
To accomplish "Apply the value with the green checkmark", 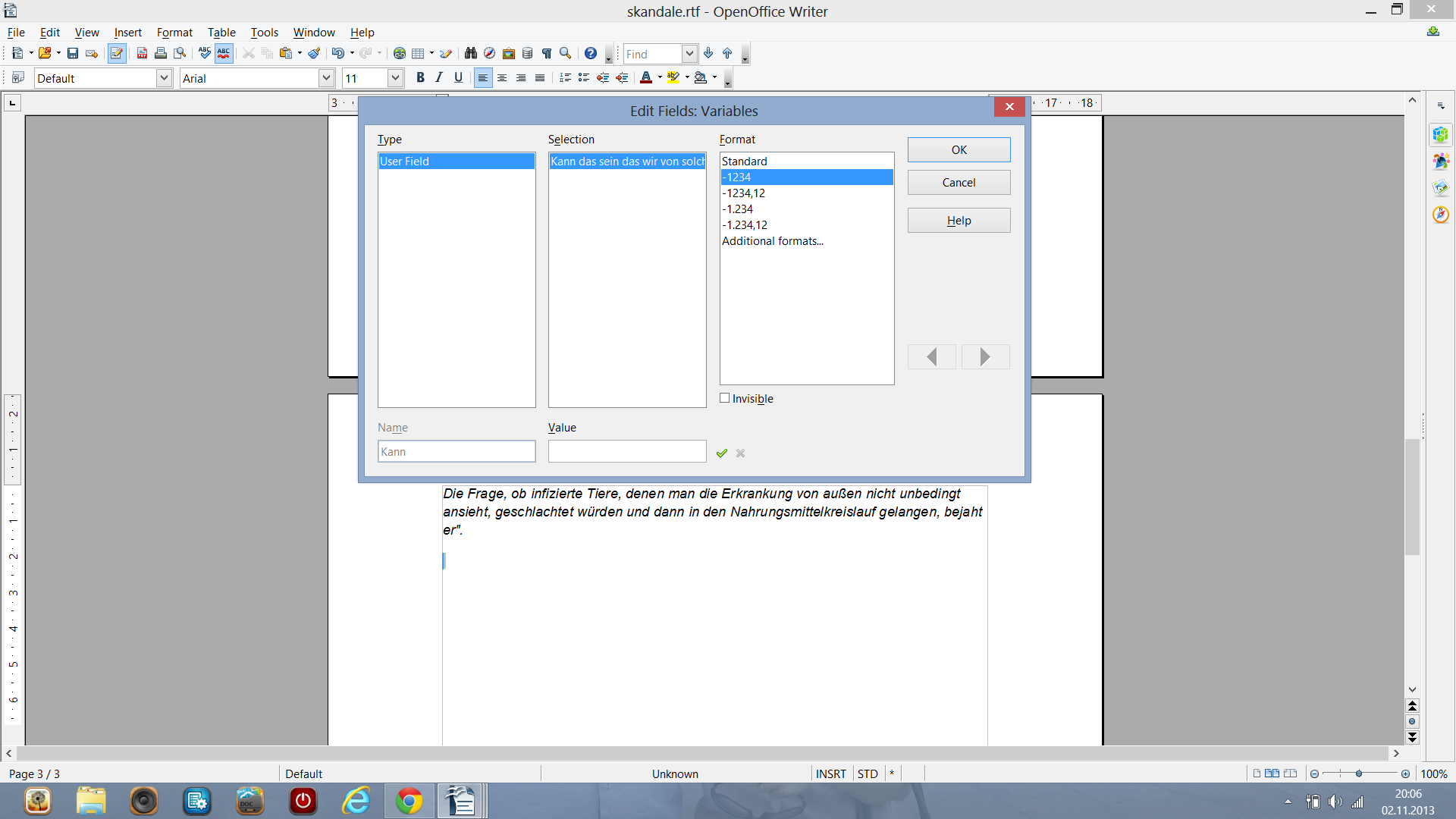I will (x=722, y=452).
